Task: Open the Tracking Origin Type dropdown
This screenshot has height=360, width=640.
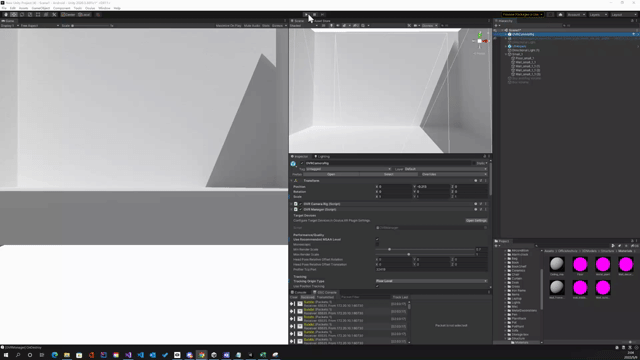Action: (x=431, y=281)
